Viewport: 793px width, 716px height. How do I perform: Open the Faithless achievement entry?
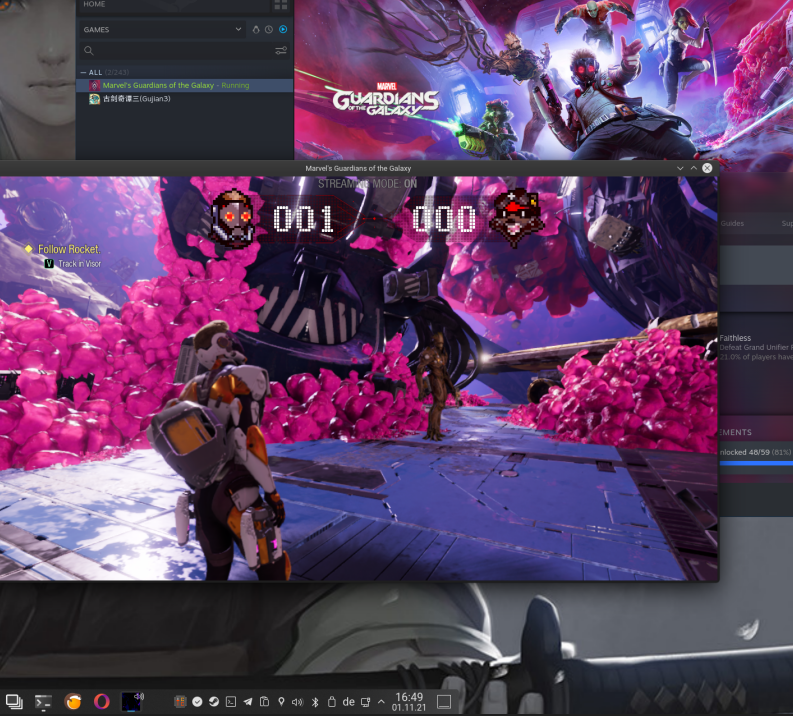(x=756, y=347)
